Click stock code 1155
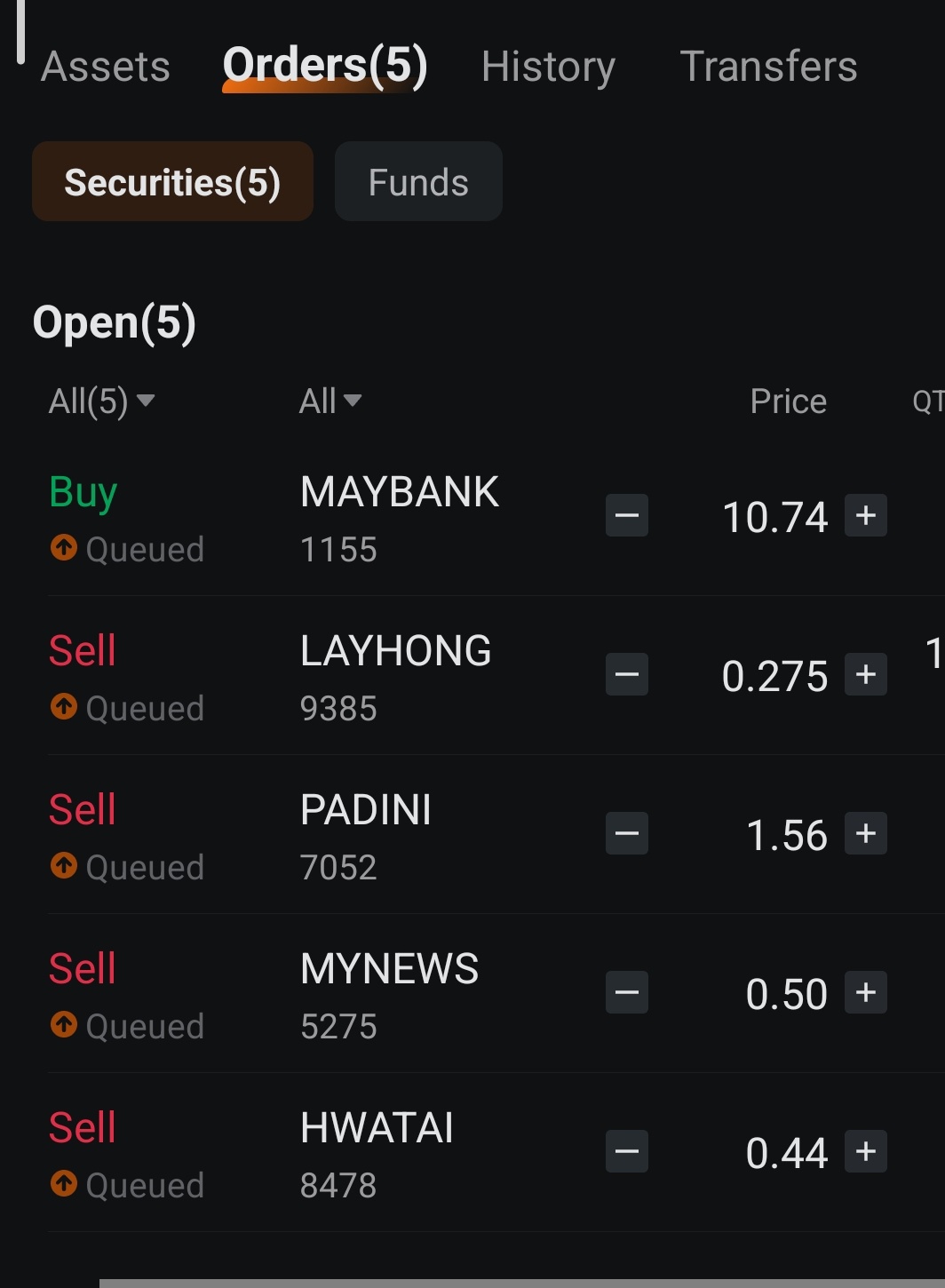The width and height of the screenshot is (945, 1288). click(338, 550)
